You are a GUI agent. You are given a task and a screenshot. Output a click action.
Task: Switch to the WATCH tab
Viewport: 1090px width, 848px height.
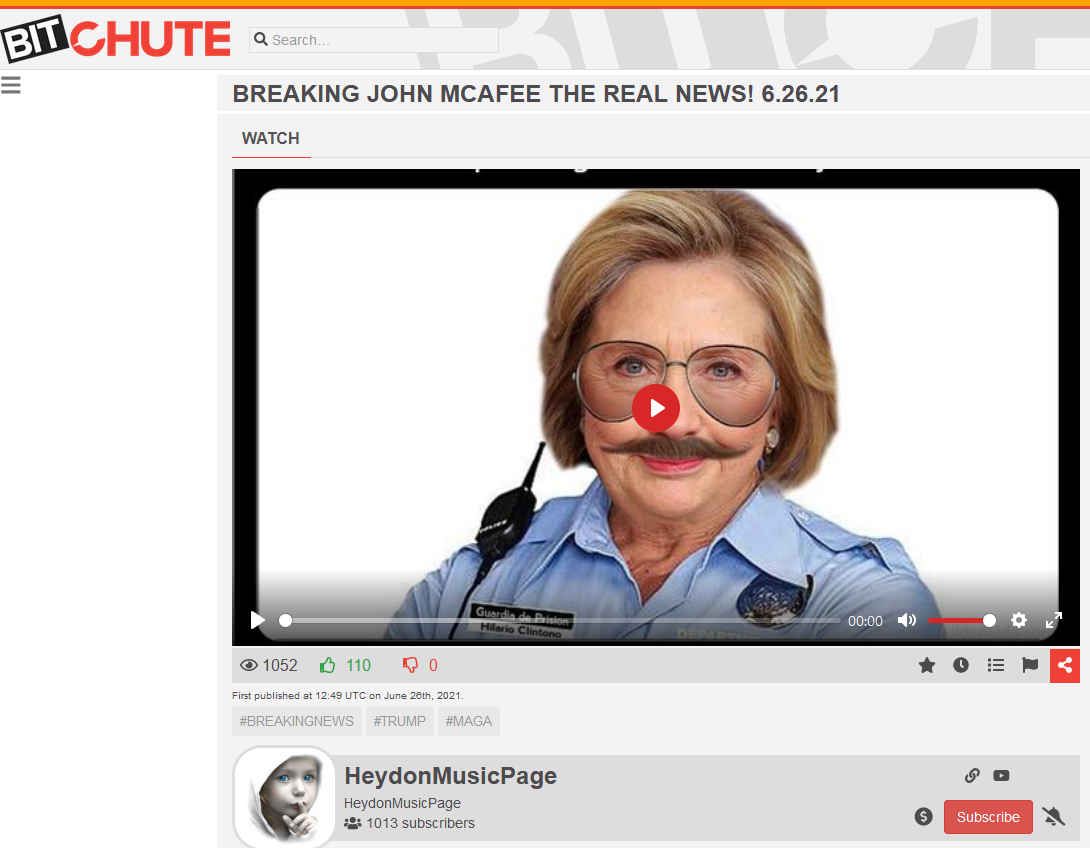point(270,138)
